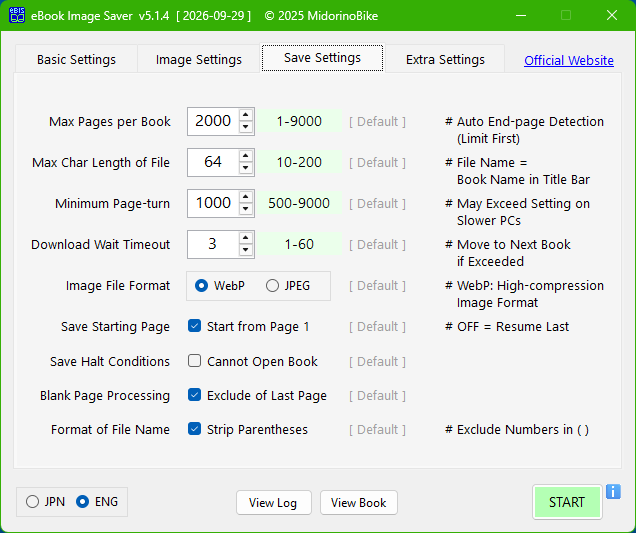Reset Minimum Page-turn to Default

377,203
